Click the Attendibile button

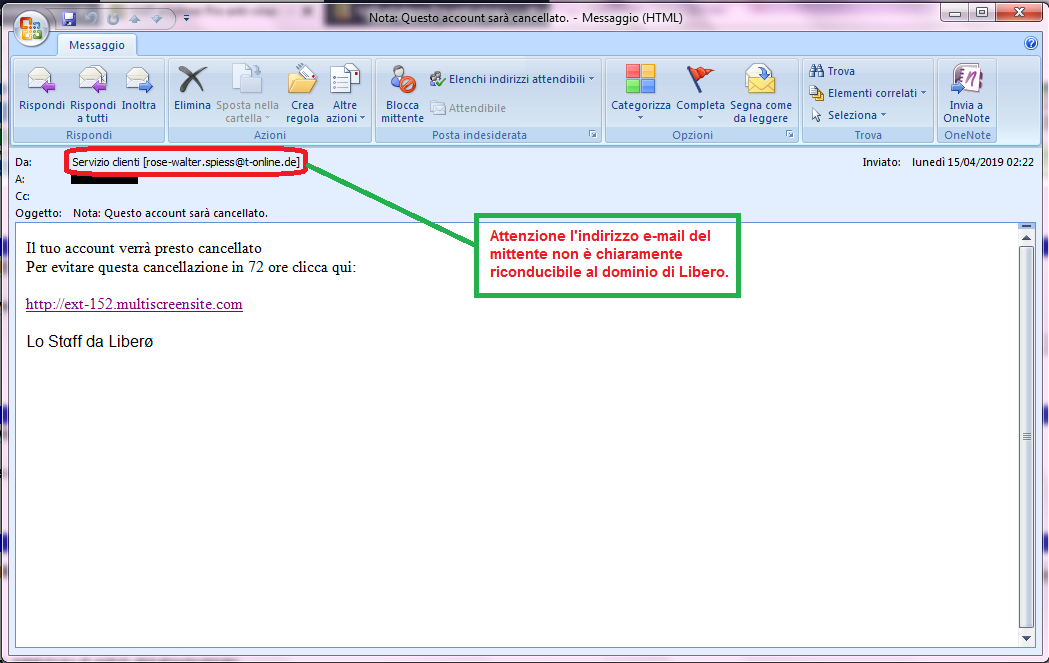[x=468, y=108]
